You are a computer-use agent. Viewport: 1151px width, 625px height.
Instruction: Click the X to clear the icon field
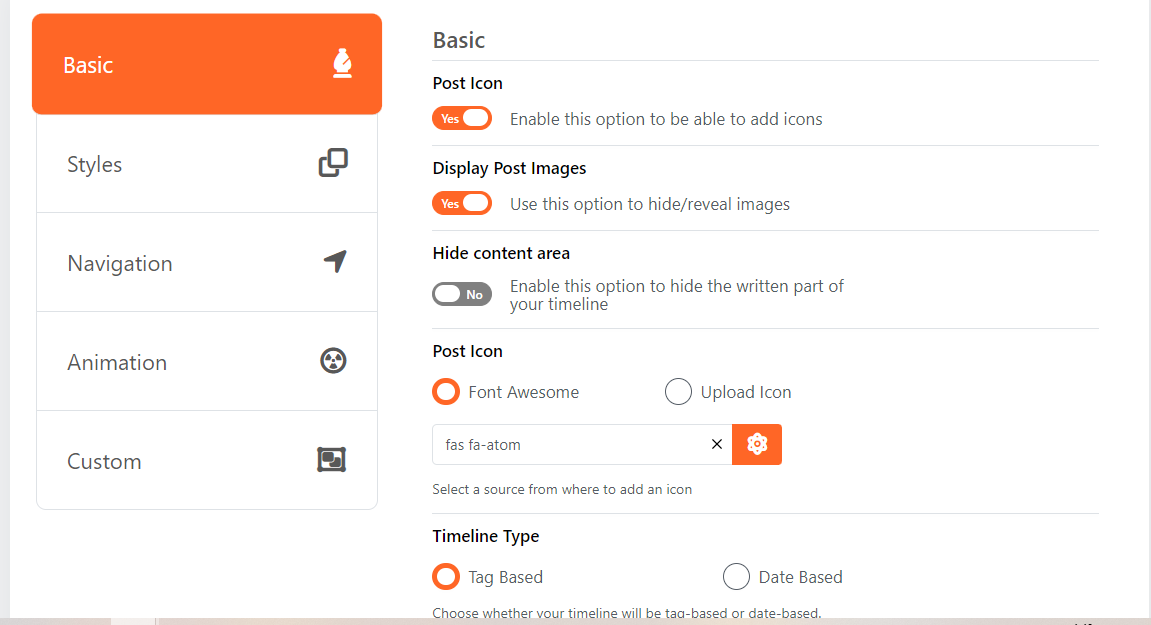(716, 444)
